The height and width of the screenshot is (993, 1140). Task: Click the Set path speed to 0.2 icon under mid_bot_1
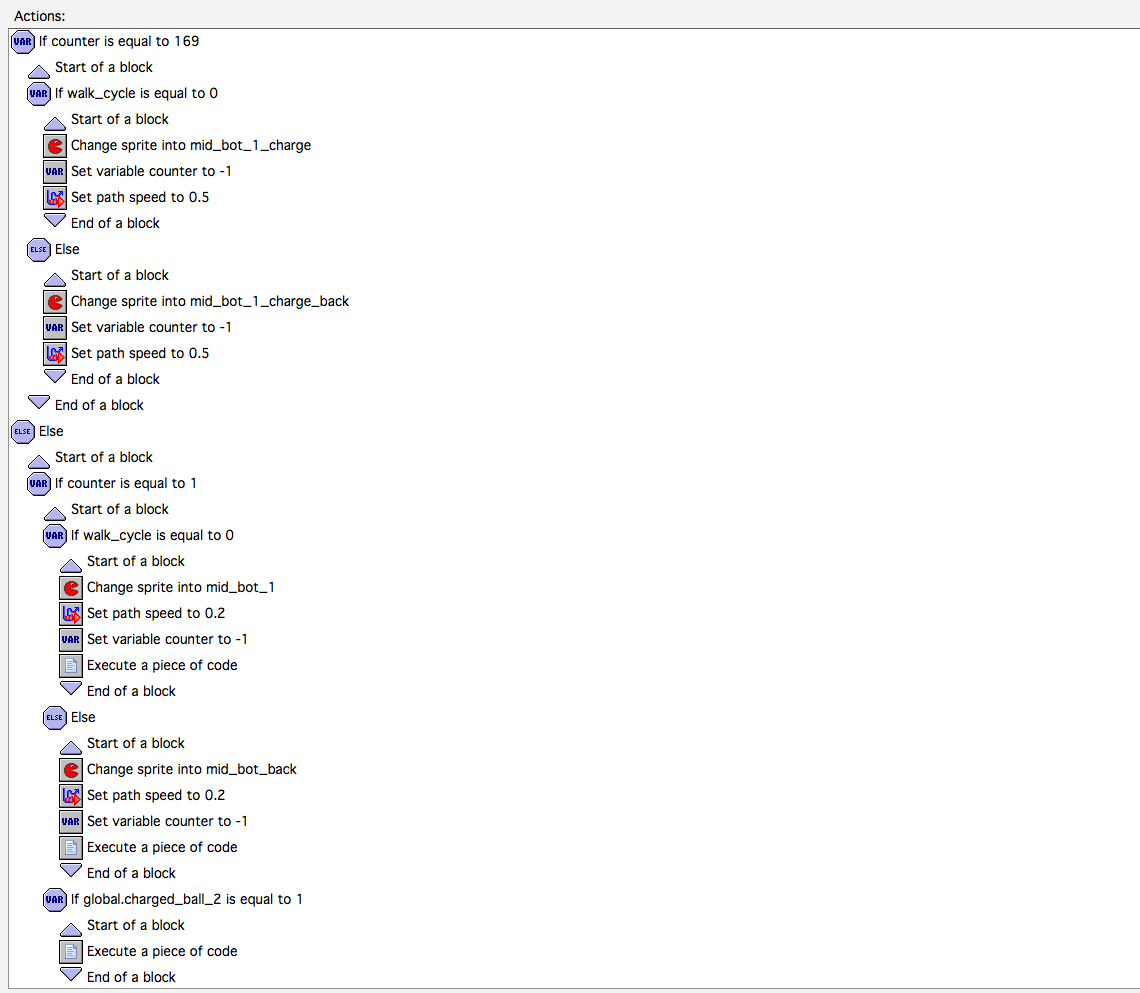[x=71, y=614]
